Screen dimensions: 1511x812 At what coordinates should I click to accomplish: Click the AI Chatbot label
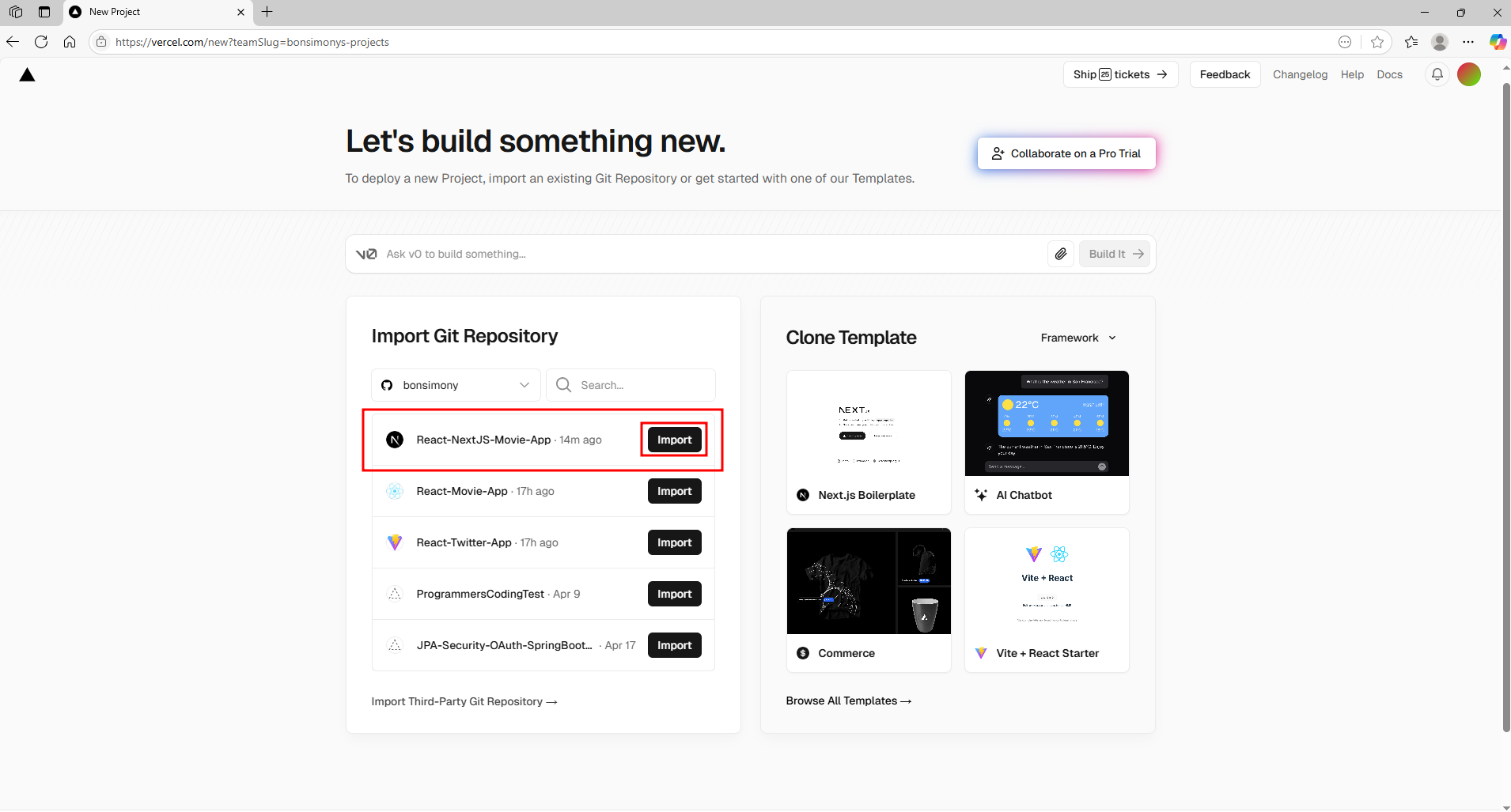click(x=1024, y=495)
